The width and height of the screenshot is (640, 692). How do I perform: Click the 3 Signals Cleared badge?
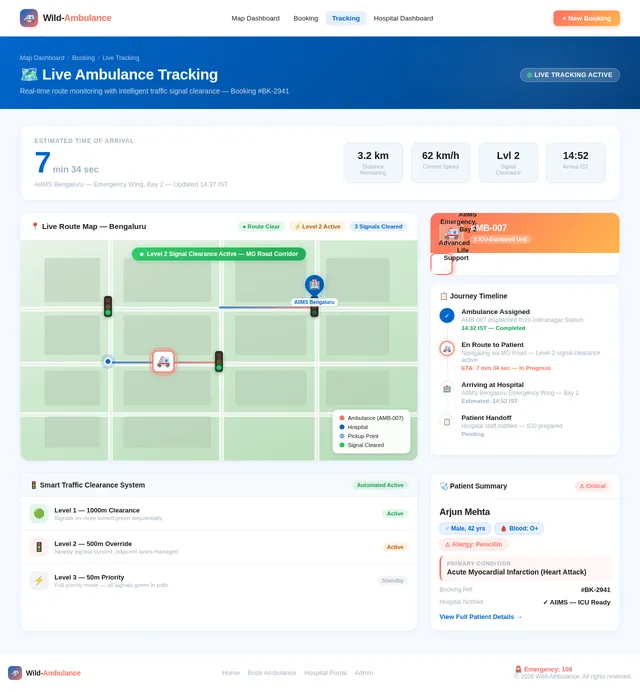378,226
